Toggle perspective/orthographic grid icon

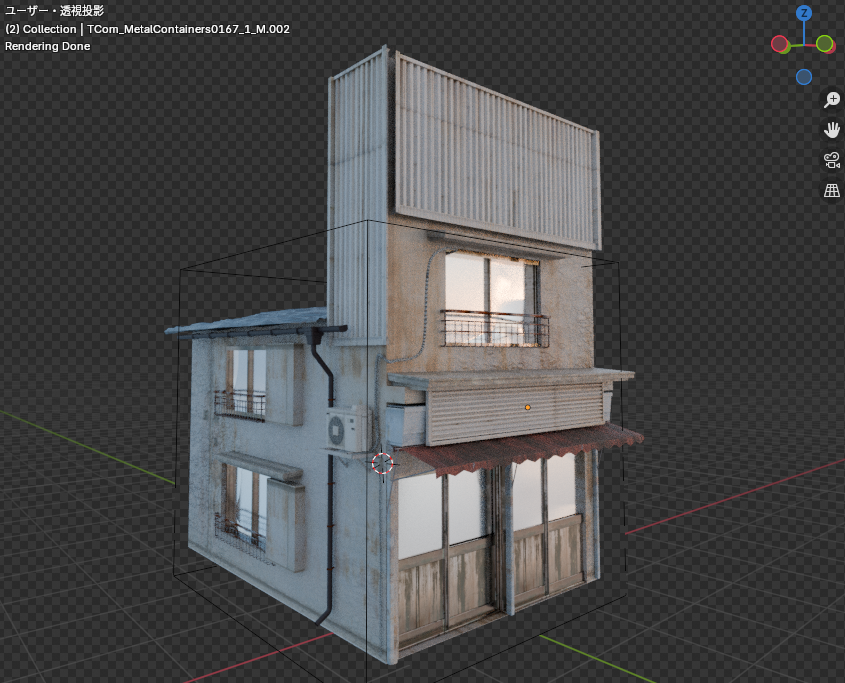[832, 190]
